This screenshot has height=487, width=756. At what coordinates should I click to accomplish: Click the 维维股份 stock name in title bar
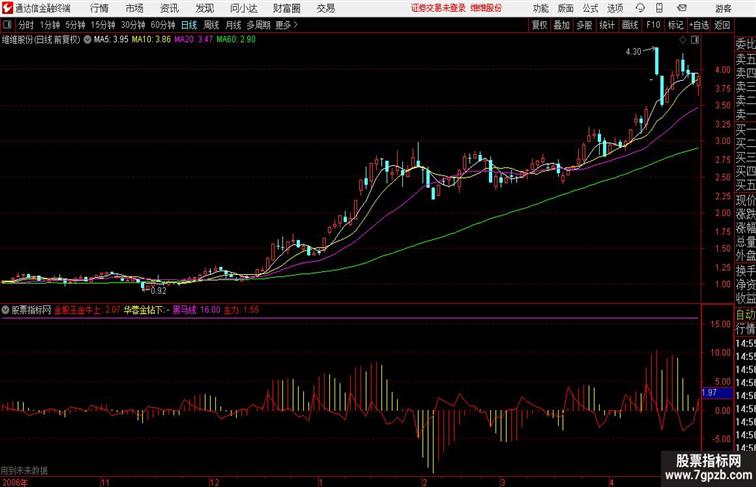(x=486, y=8)
